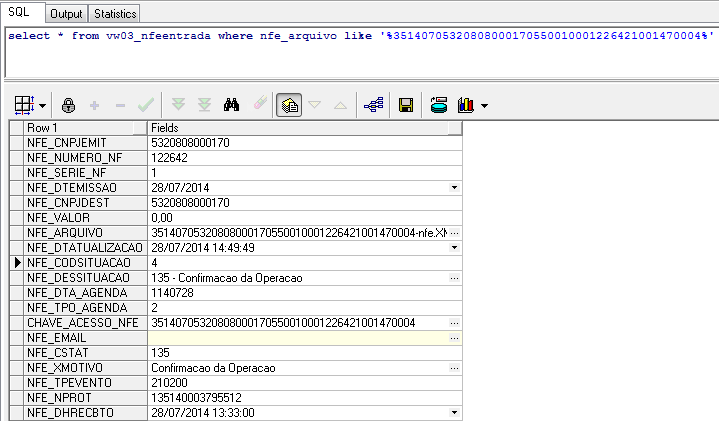Select the NFE_ARQUIVO file name value
Image resolution: width=719 pixels, height=421 pixels.
coord(299,233)
